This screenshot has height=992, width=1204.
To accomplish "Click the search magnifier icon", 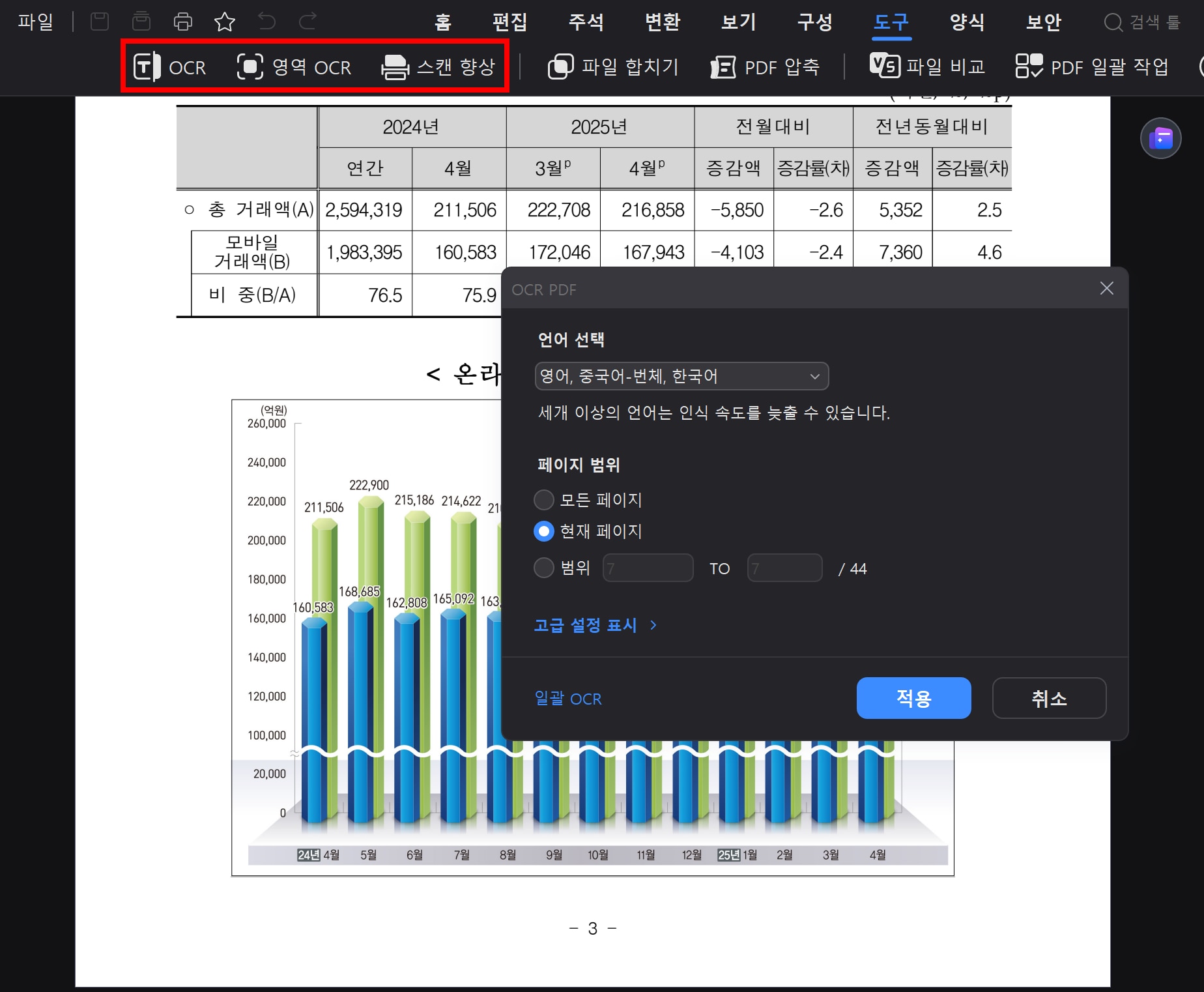I will tap(1113, 22).
